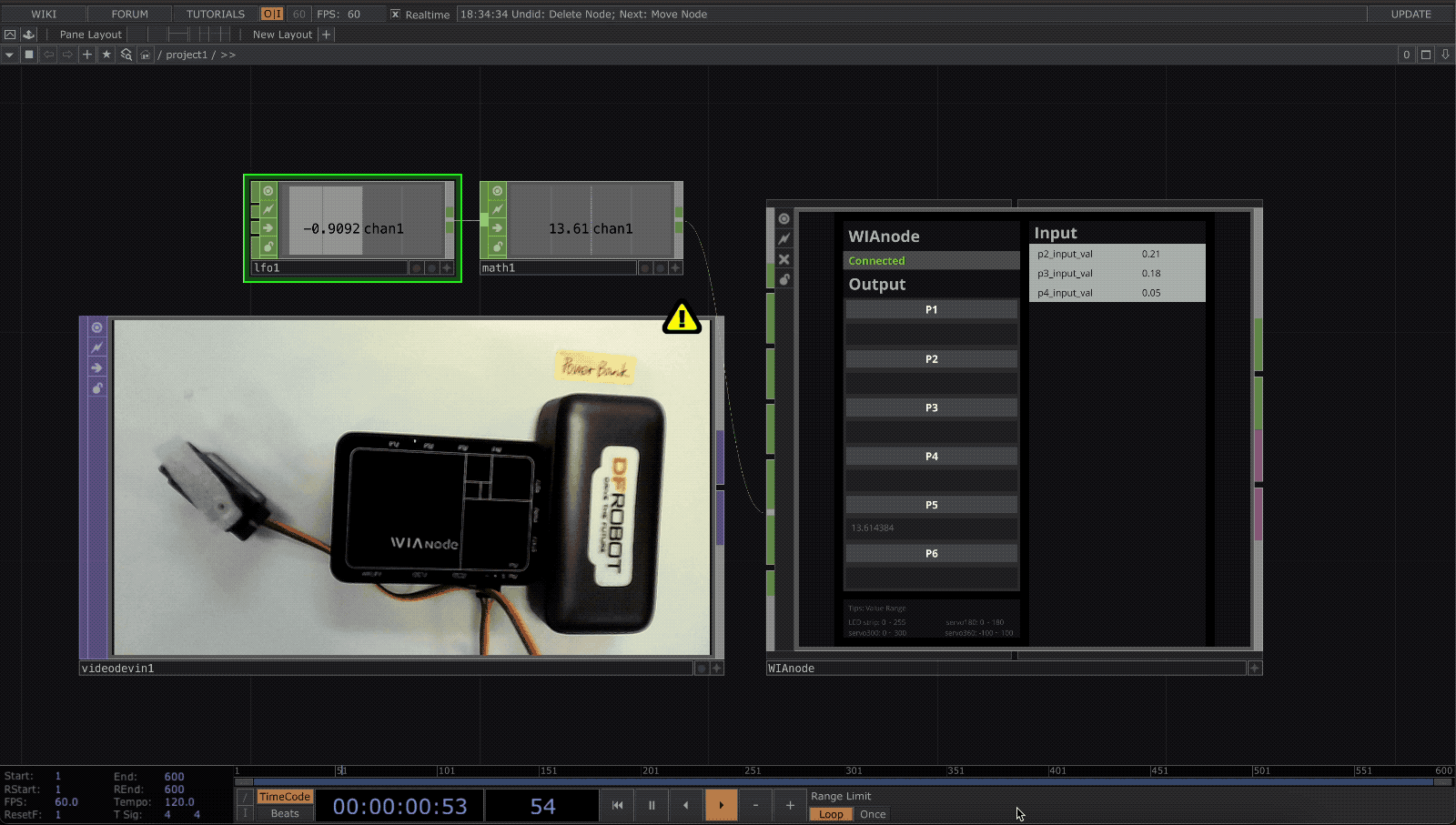Open the pane type dropdown arrow
This screenshot has width=1456, height=825.
(9, 55)
